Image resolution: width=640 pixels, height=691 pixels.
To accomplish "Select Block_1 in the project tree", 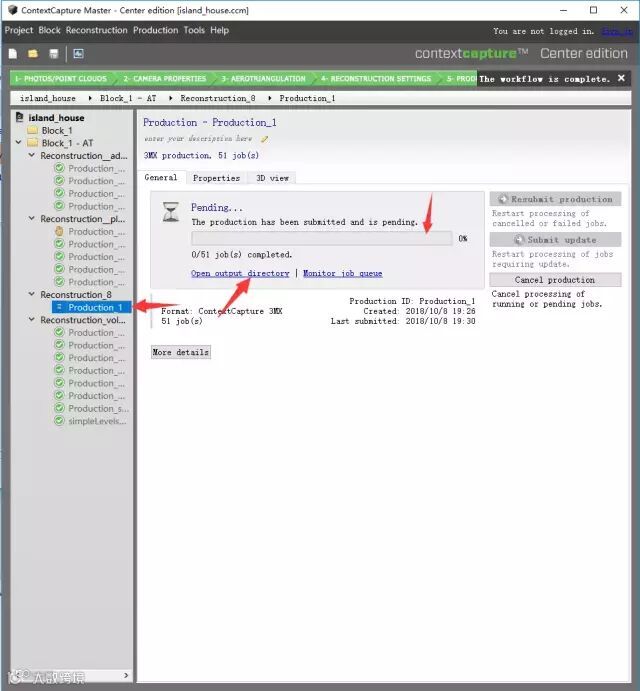I will tap(57, 130).
